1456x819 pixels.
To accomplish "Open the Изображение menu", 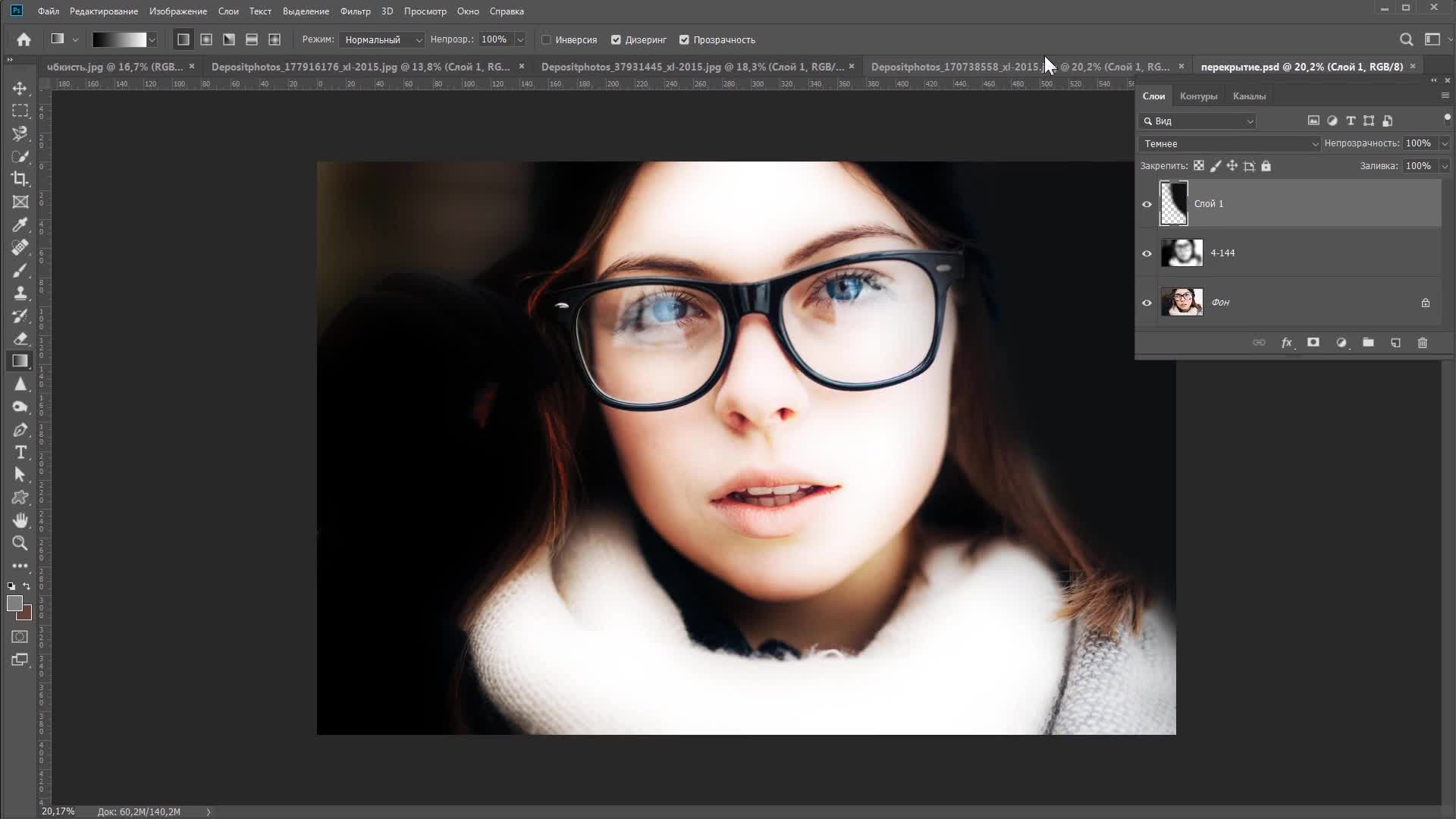I will click(178, 11).
